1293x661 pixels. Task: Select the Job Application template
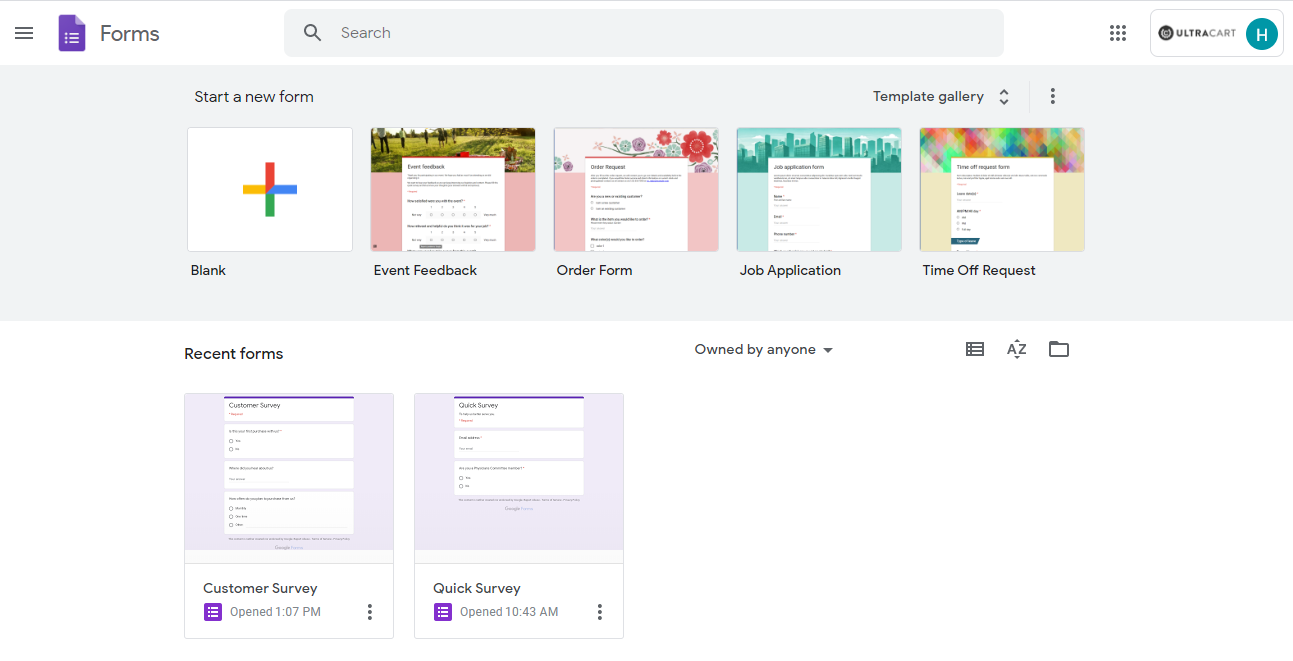pos(819,190)
